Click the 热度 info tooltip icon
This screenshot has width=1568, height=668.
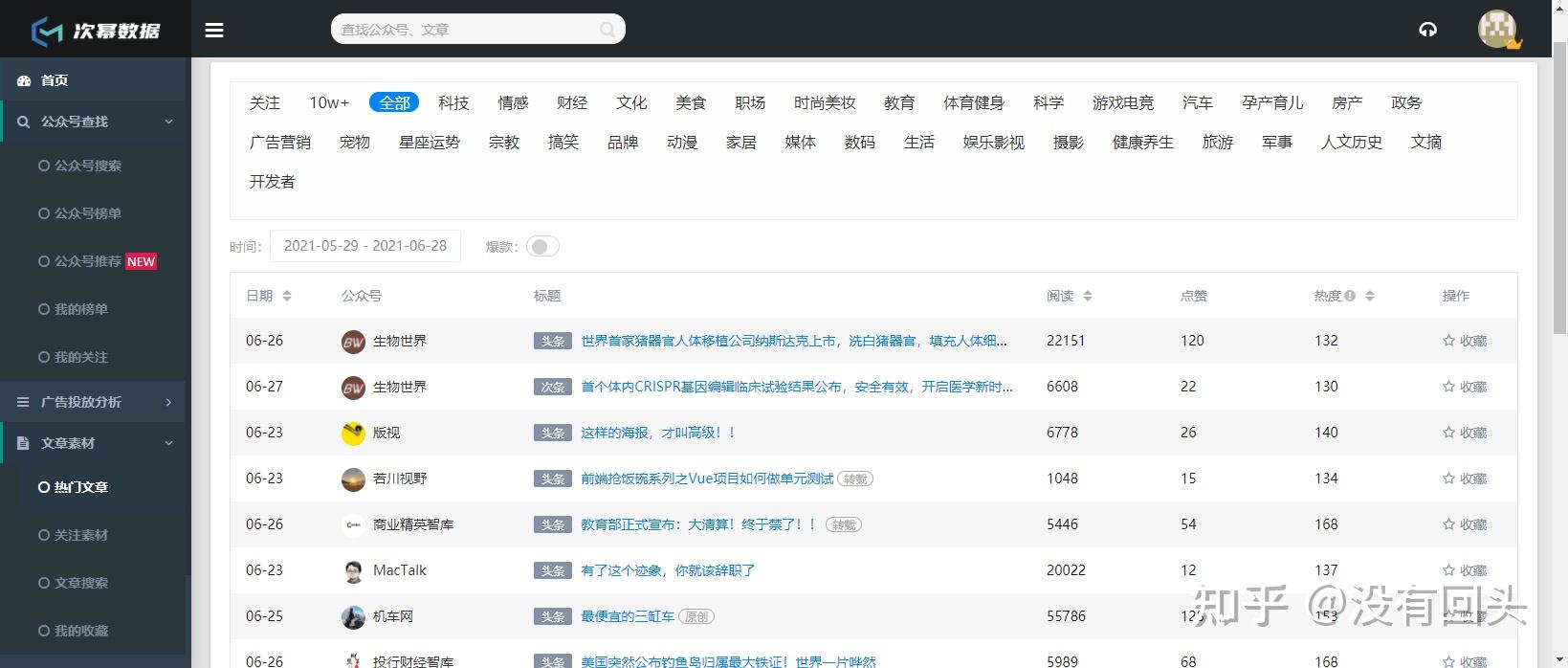1350,296
